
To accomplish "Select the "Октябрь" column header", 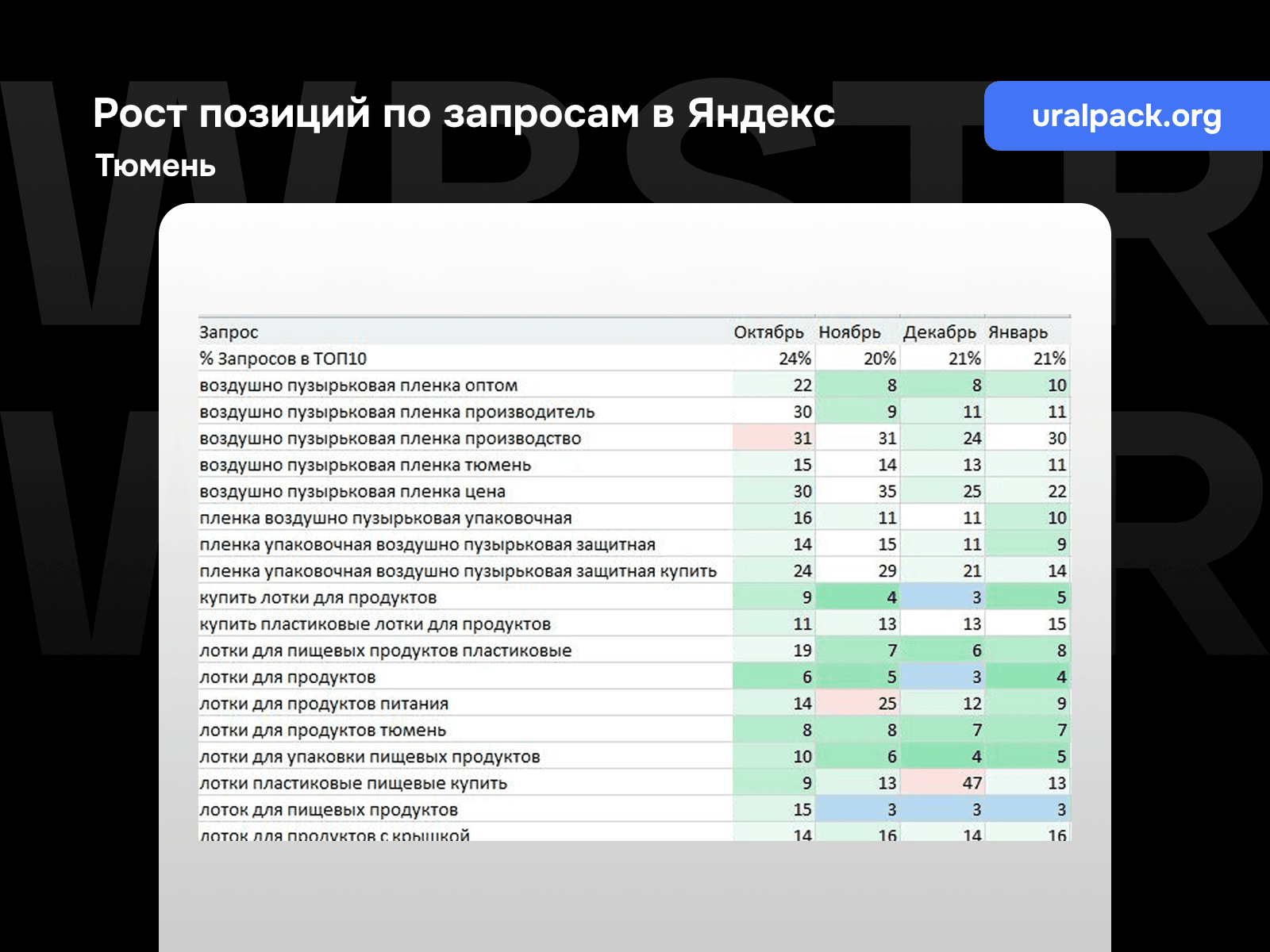I will pyautogui.click(x=769, y=332).
